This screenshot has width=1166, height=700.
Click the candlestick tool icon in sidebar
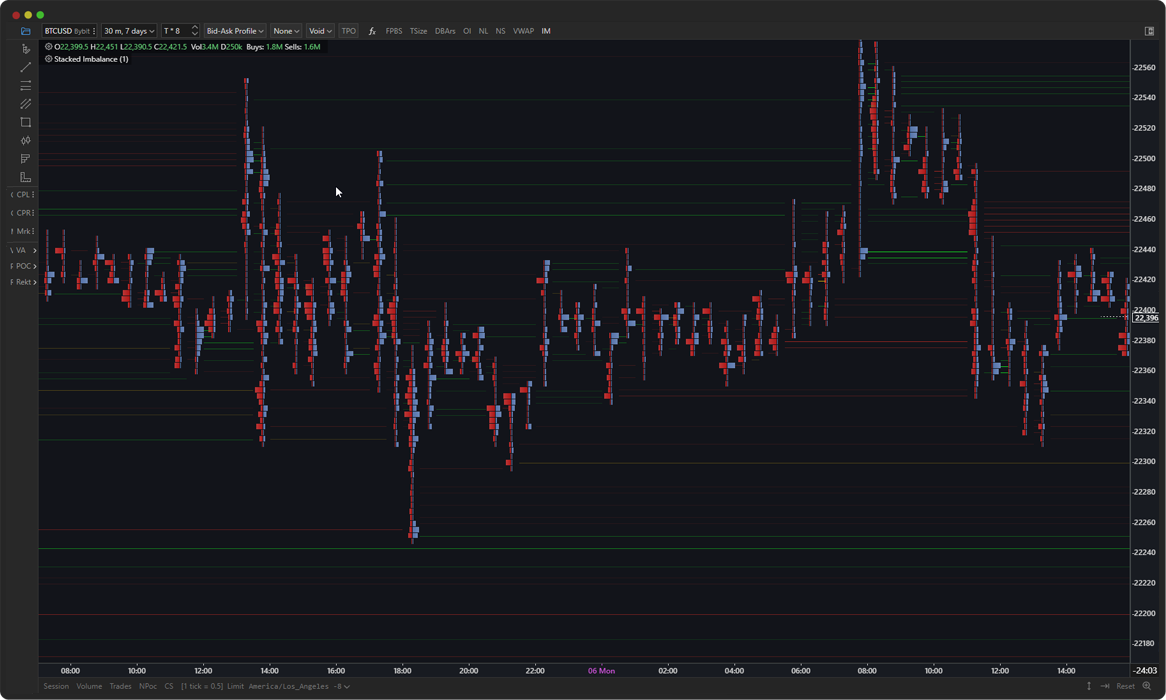(x=25, y=141)
